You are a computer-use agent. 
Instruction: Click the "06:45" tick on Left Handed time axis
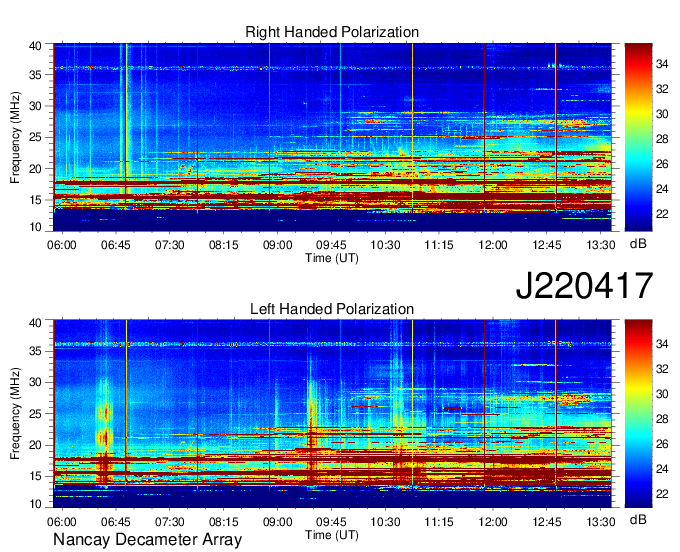pos(116,522)
